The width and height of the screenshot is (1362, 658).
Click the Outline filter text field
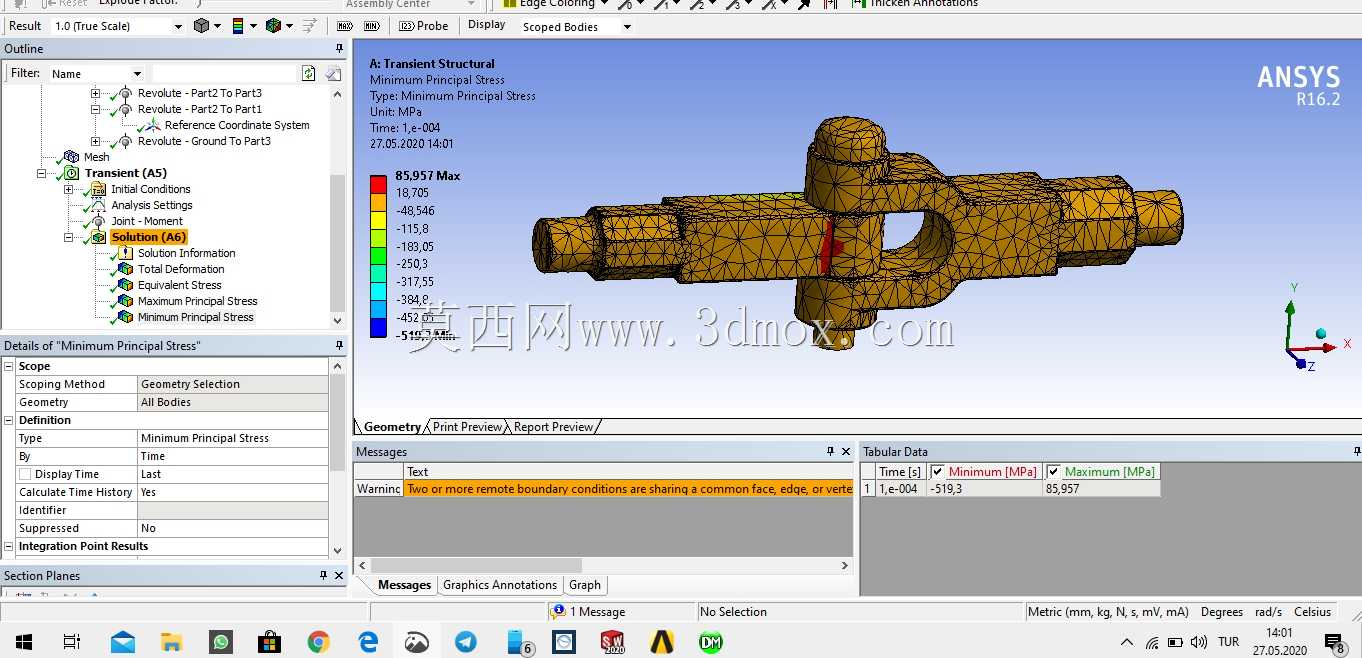(x=225, y=73)
